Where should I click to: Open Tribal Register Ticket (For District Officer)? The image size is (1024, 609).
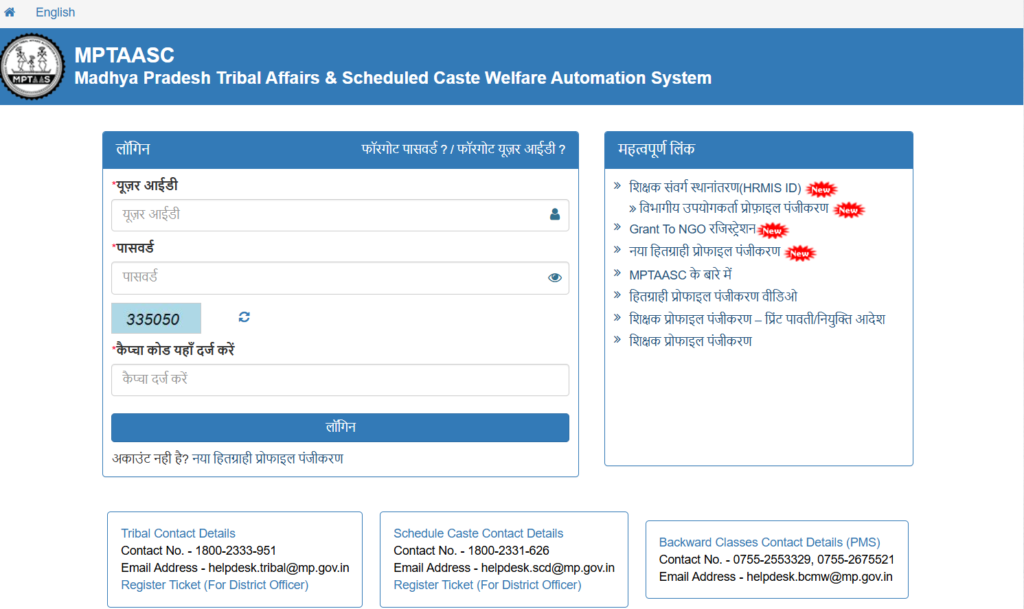[214, 585]
